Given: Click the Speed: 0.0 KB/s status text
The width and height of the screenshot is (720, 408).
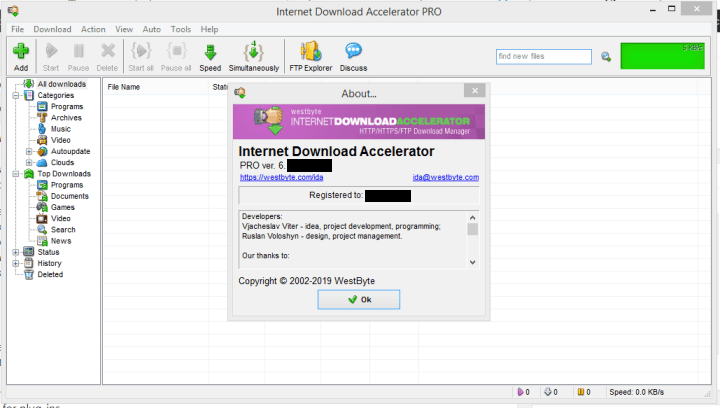Looking at the screenshot, I should coord(636,392).
